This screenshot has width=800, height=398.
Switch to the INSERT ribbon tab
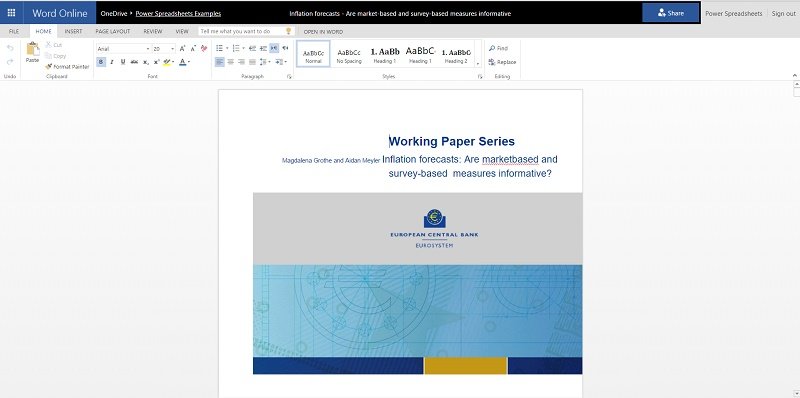pyautogui.click(x=73, y=31)
